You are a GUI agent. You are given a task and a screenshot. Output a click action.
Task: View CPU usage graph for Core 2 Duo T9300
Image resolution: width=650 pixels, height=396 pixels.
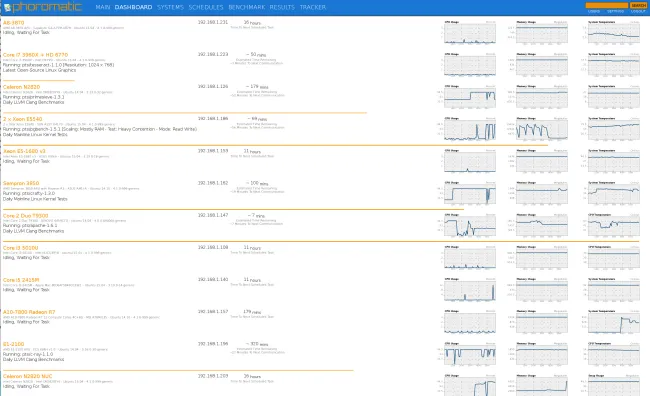(x=470, y=226)
